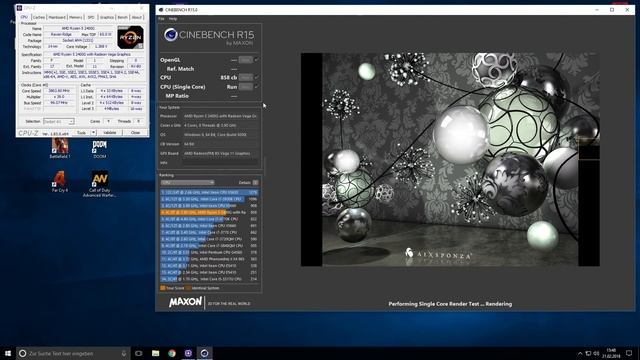
Task: Show hidden system tray icons
Action: coord(580,353)
